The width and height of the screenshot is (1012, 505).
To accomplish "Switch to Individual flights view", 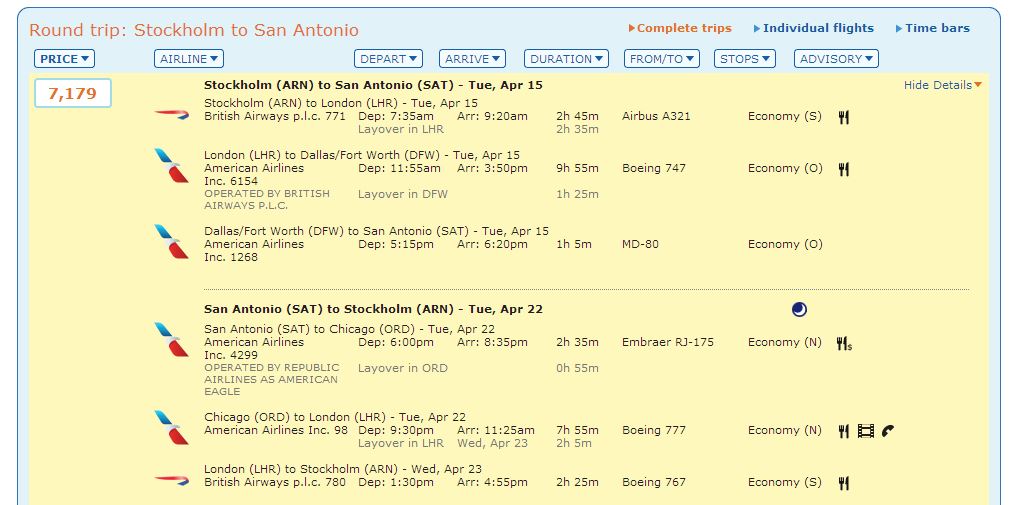I will point(817,28).
